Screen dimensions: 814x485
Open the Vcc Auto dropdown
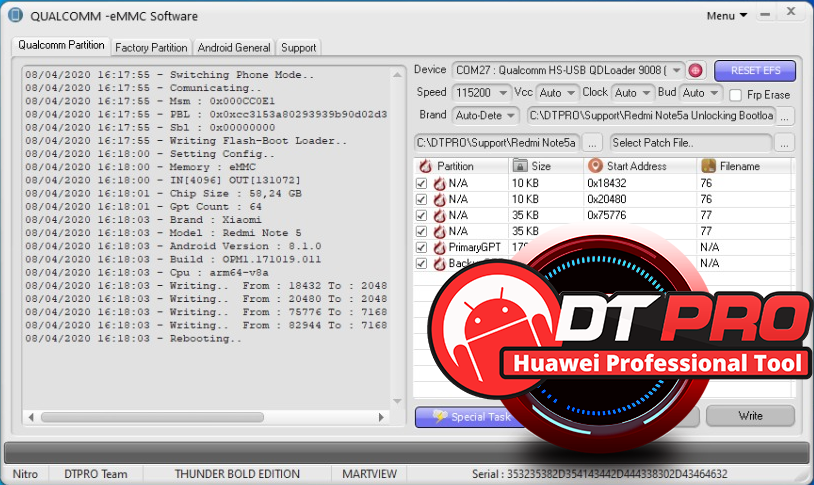pyautogui.click(x=571, y=93)
